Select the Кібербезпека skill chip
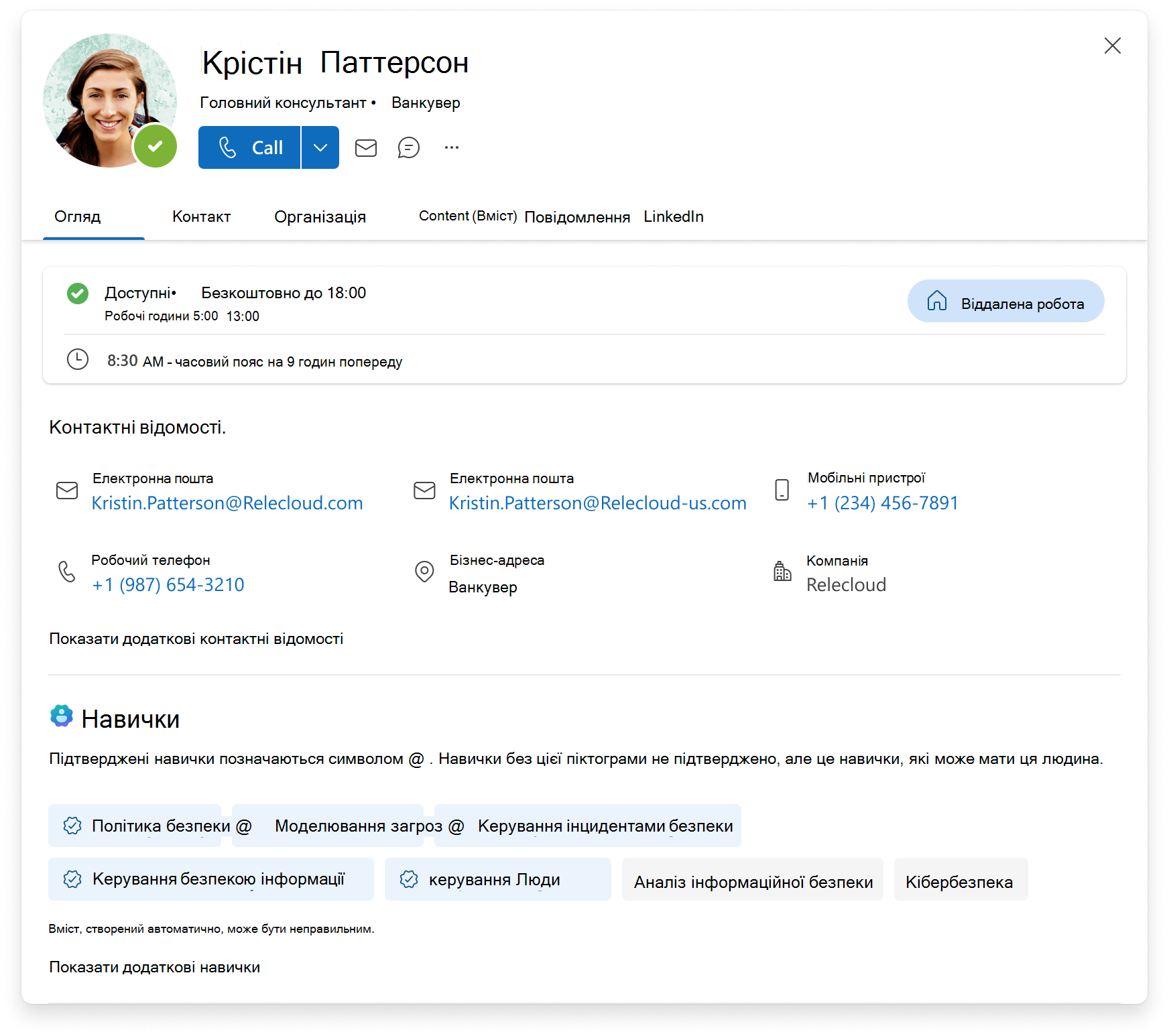This screenshot has height=1036, width=1169. tap(961, 879)
